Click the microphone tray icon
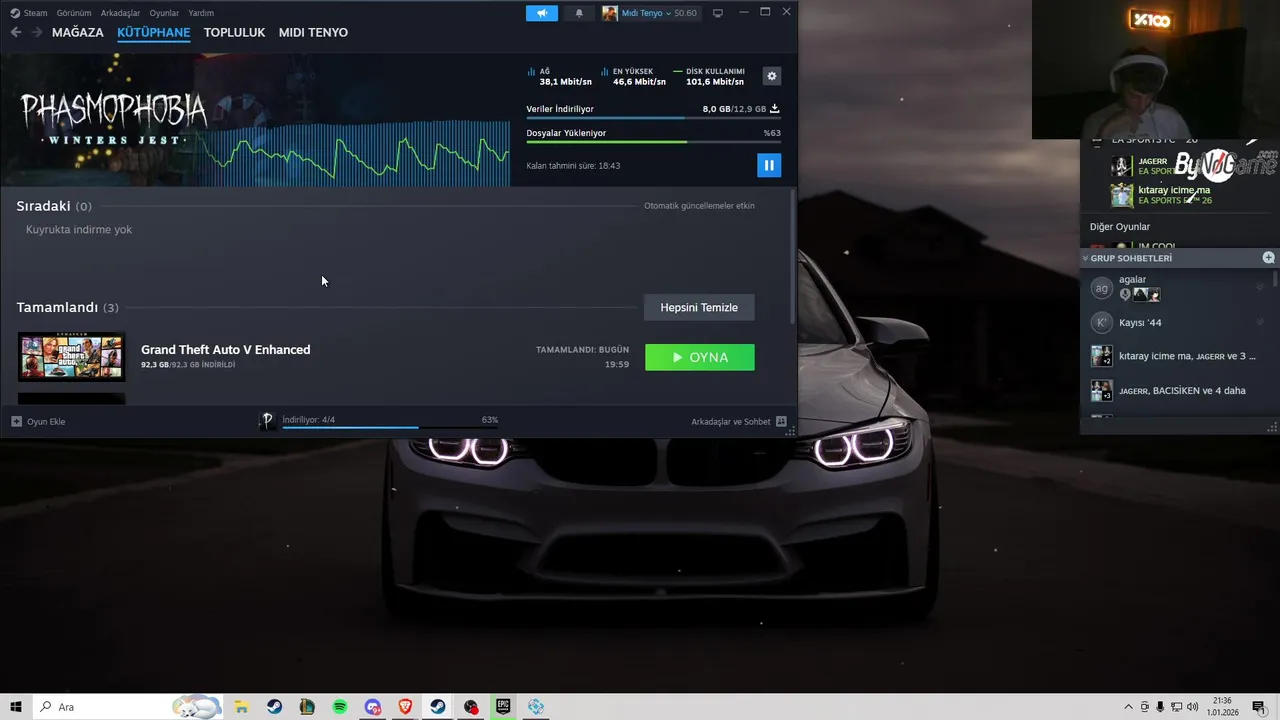 1160,707
